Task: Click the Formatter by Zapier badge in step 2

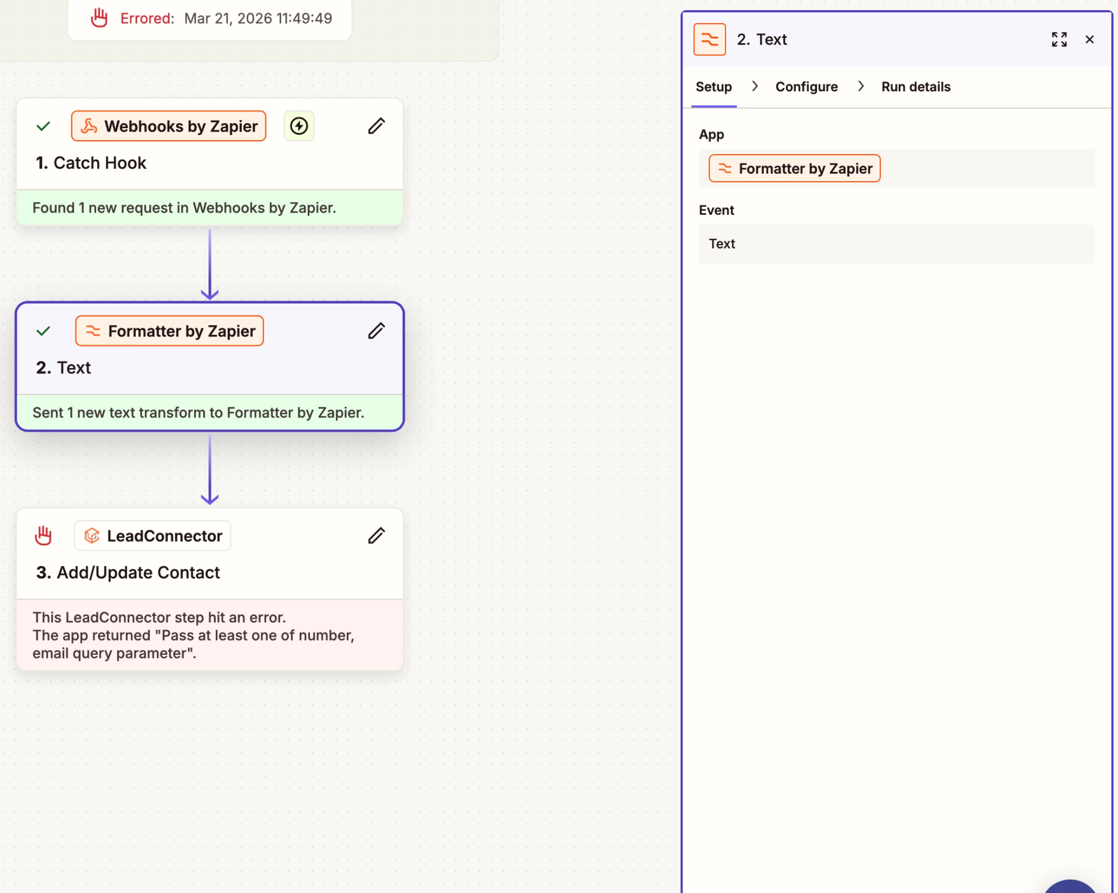Action: pyautogui.click(x=170, y=331)
